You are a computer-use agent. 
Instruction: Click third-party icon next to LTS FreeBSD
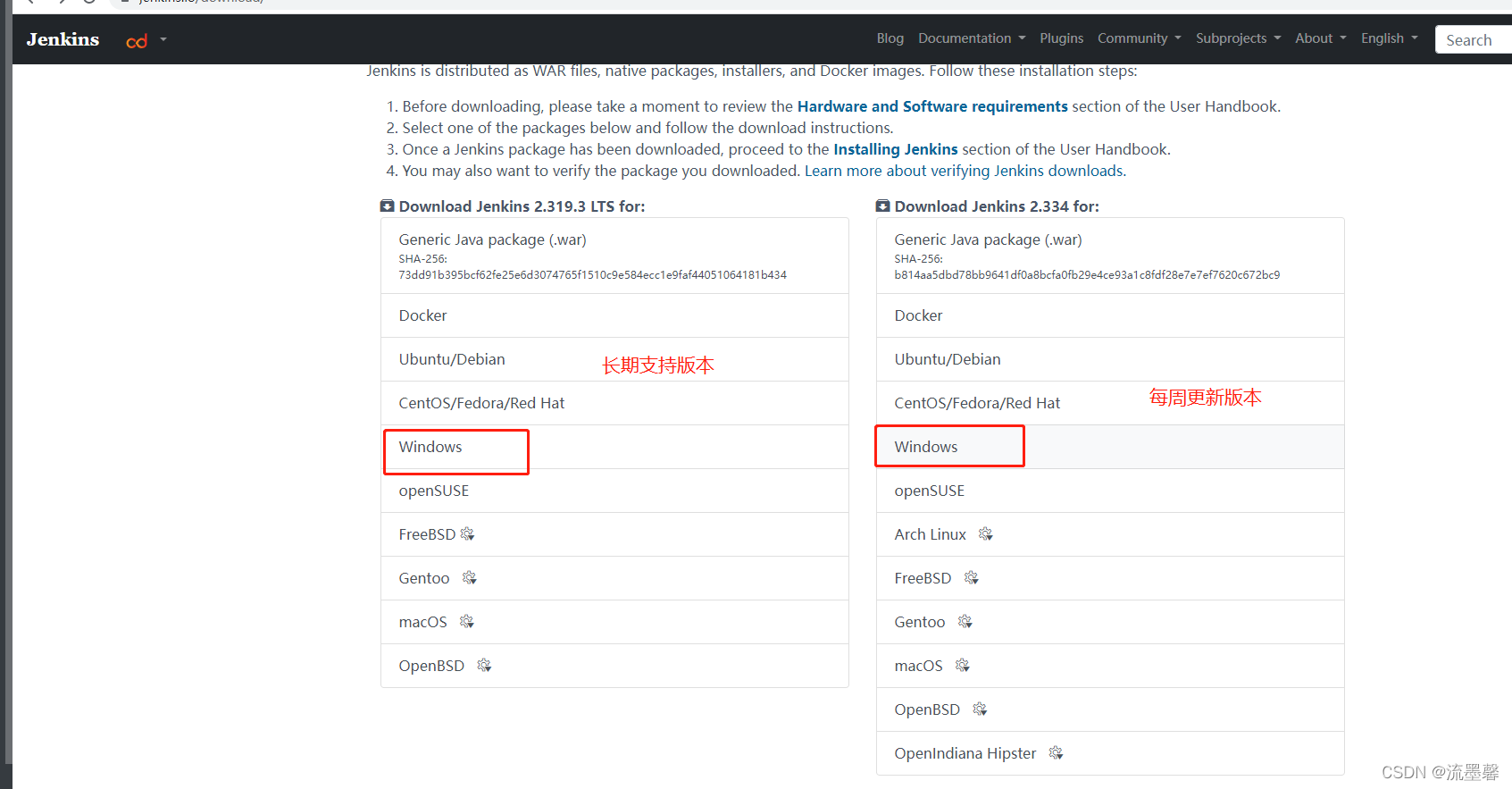pos(467,534)
